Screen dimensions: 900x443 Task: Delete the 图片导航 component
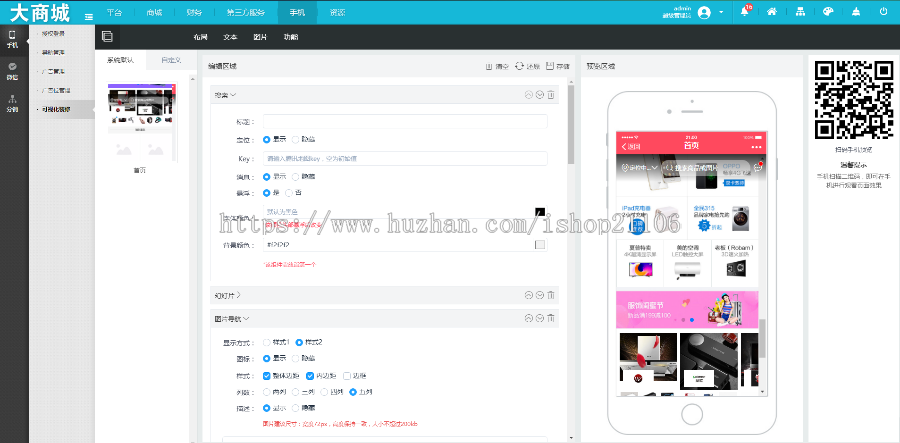[550, 318]
